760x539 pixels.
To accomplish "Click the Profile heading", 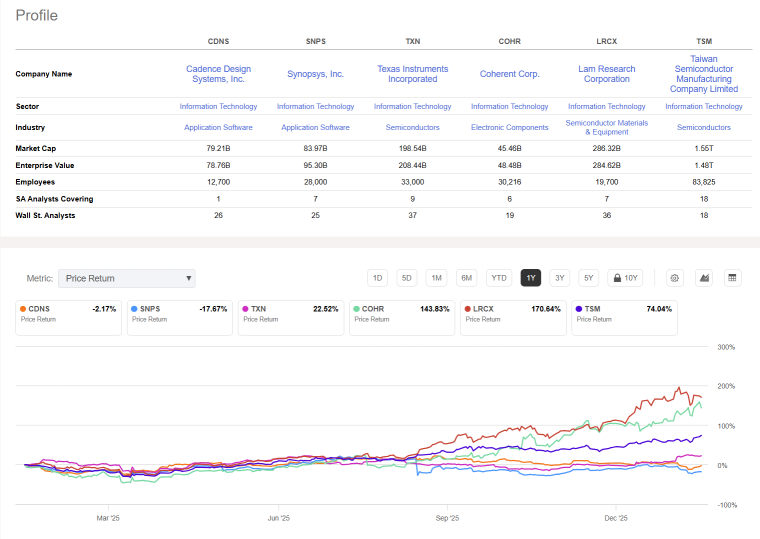I will click(36, 16).
